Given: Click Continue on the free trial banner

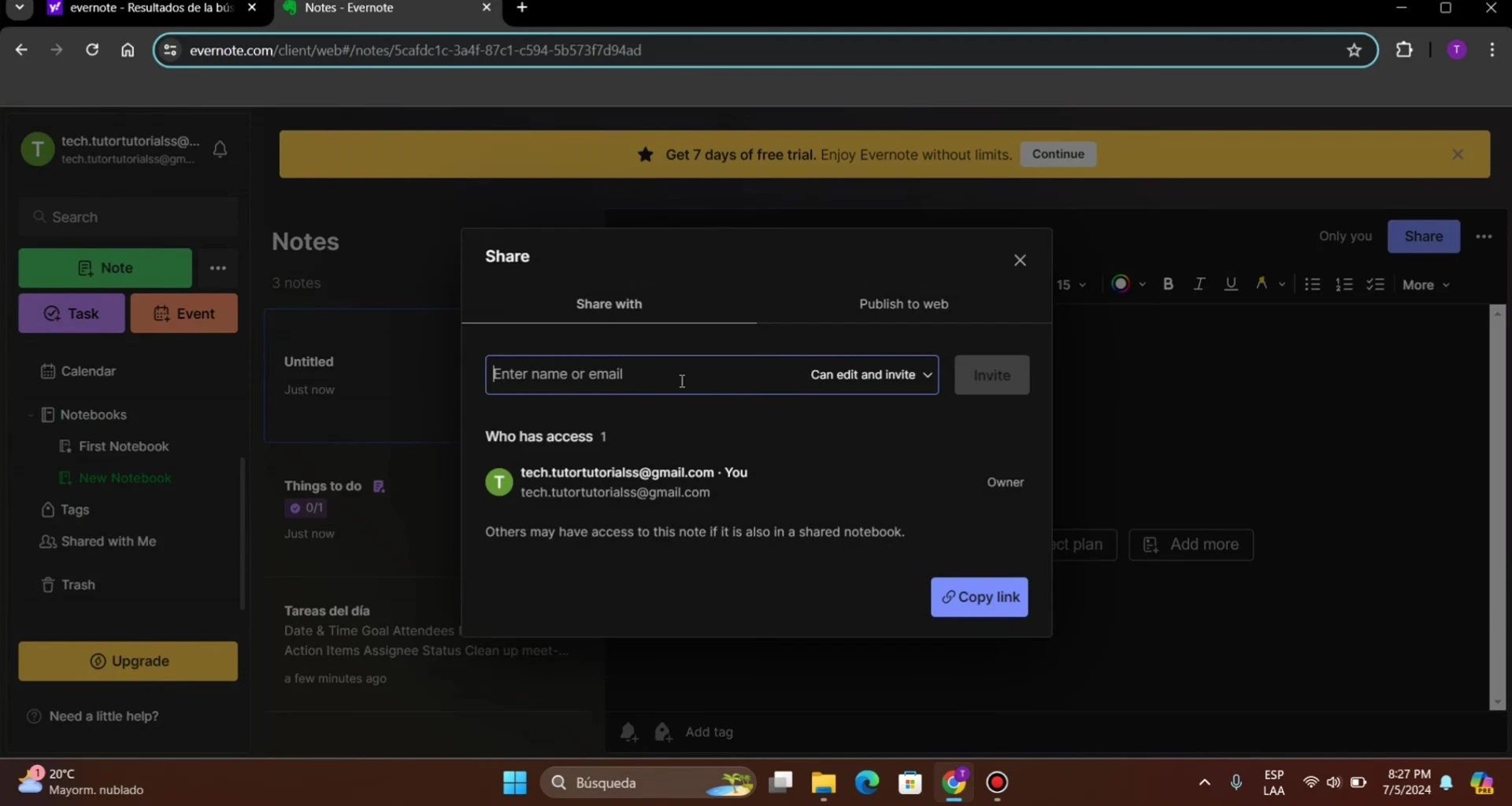Looking at the screenshot, I should pyautogui.click(x=1058, y=154).
